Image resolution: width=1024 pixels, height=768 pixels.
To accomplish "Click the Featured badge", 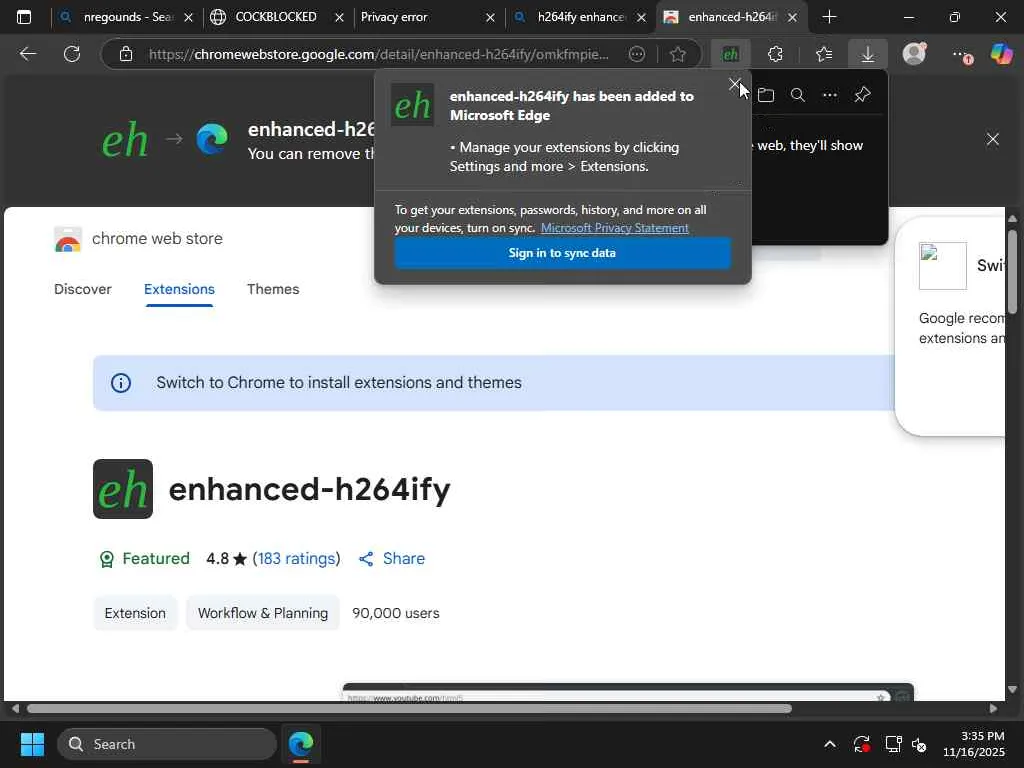I will (x=144, y=559).
